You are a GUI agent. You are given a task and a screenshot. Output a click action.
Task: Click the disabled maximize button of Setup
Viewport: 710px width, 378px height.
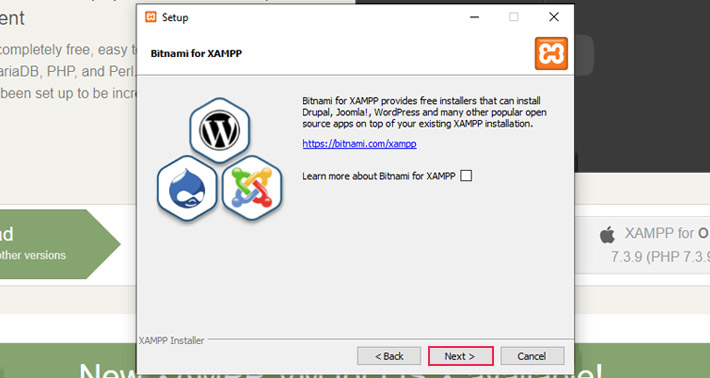coord(513,17)
